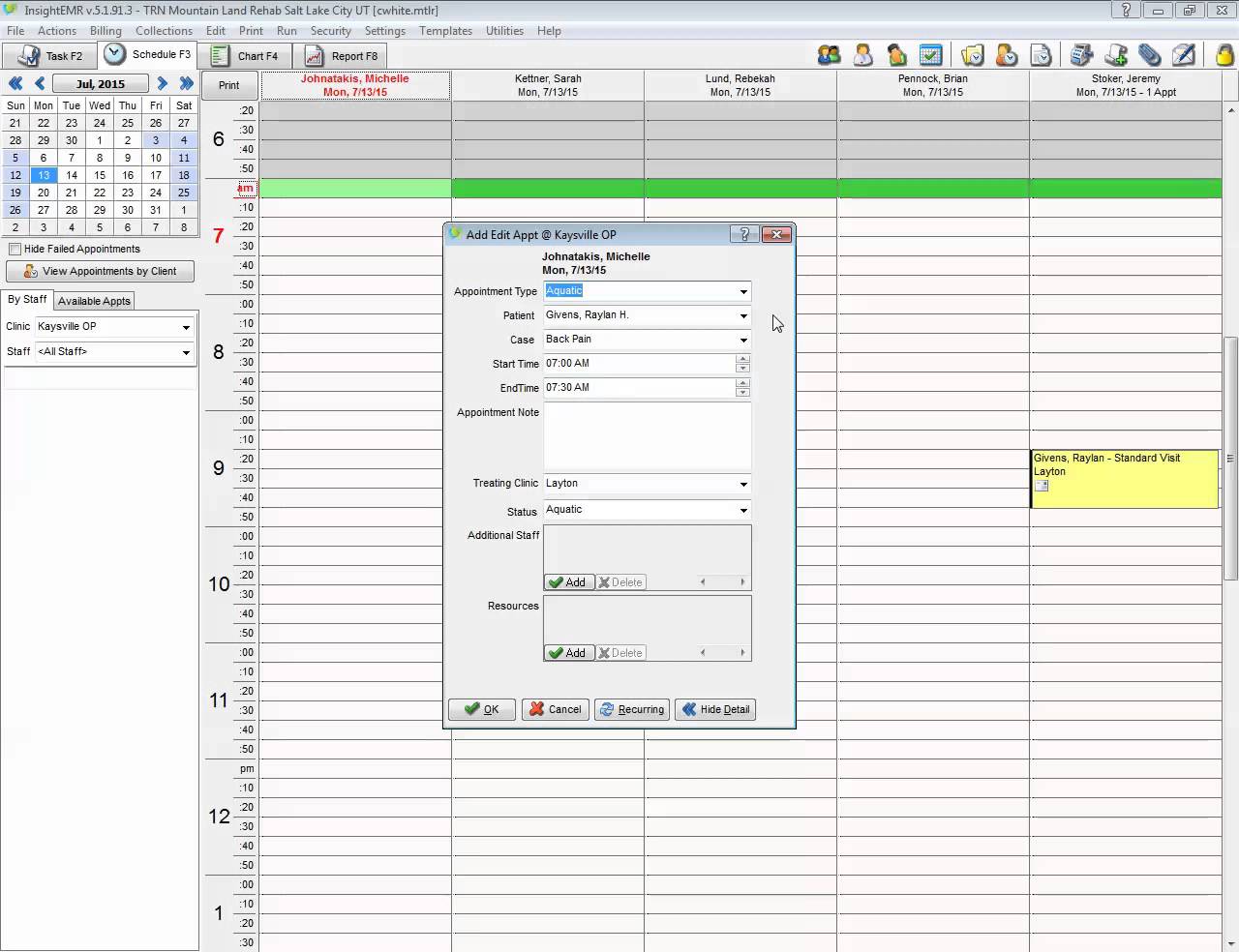Click the Start Time field
Image resolution: width=1239 pixels, height=952 pixels.
639,364
